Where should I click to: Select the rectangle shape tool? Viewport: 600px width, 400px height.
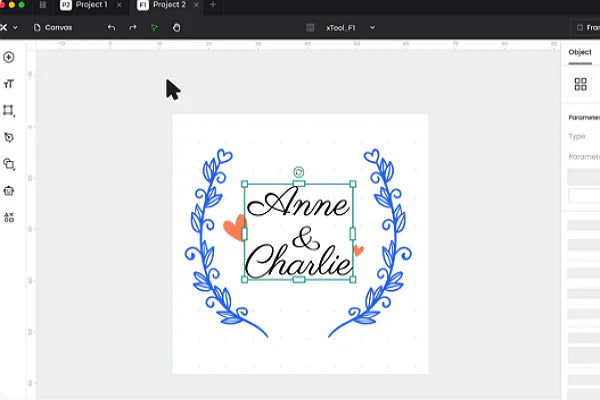(9, 111)
